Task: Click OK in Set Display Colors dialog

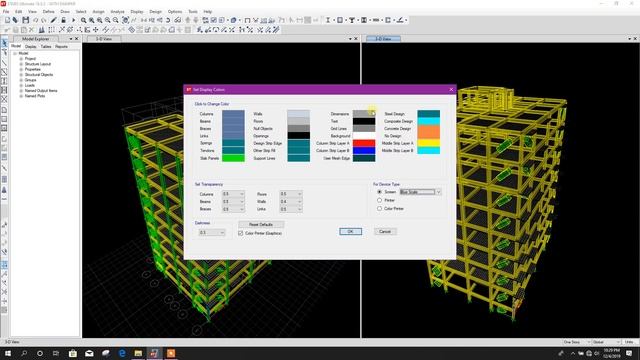Action: (350, 231)
